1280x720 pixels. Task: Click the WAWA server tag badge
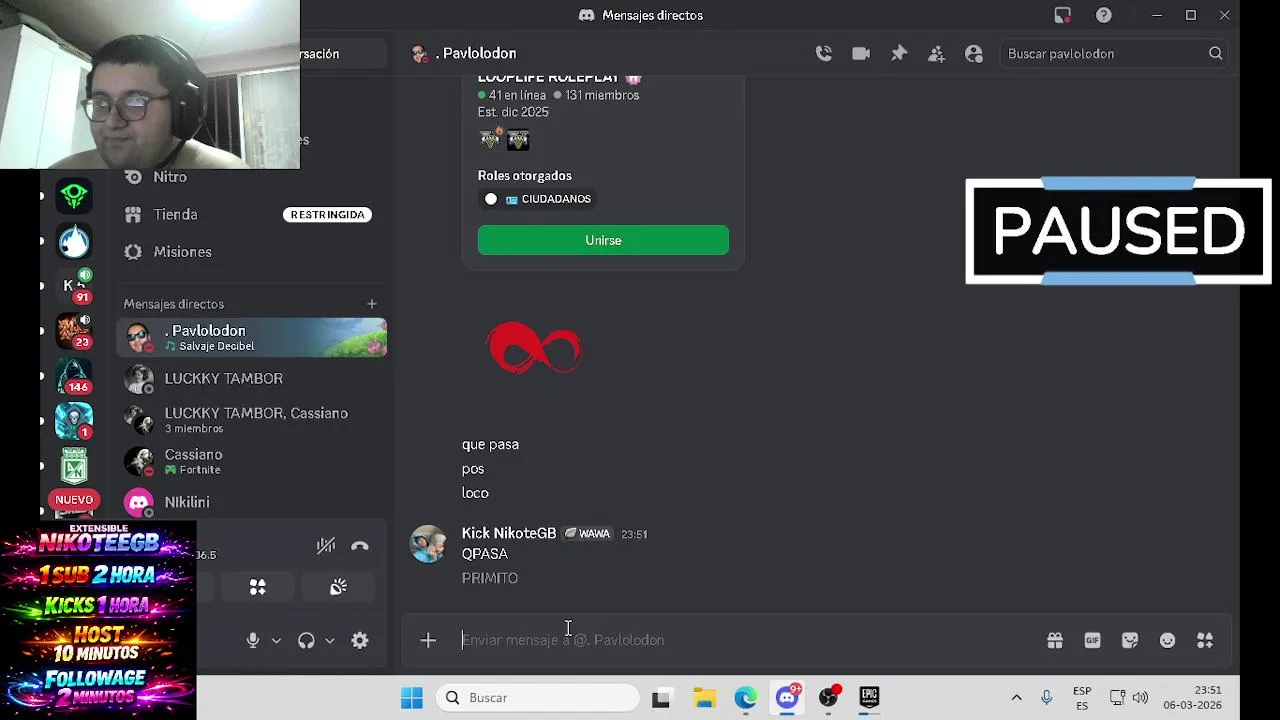[587, 534]
